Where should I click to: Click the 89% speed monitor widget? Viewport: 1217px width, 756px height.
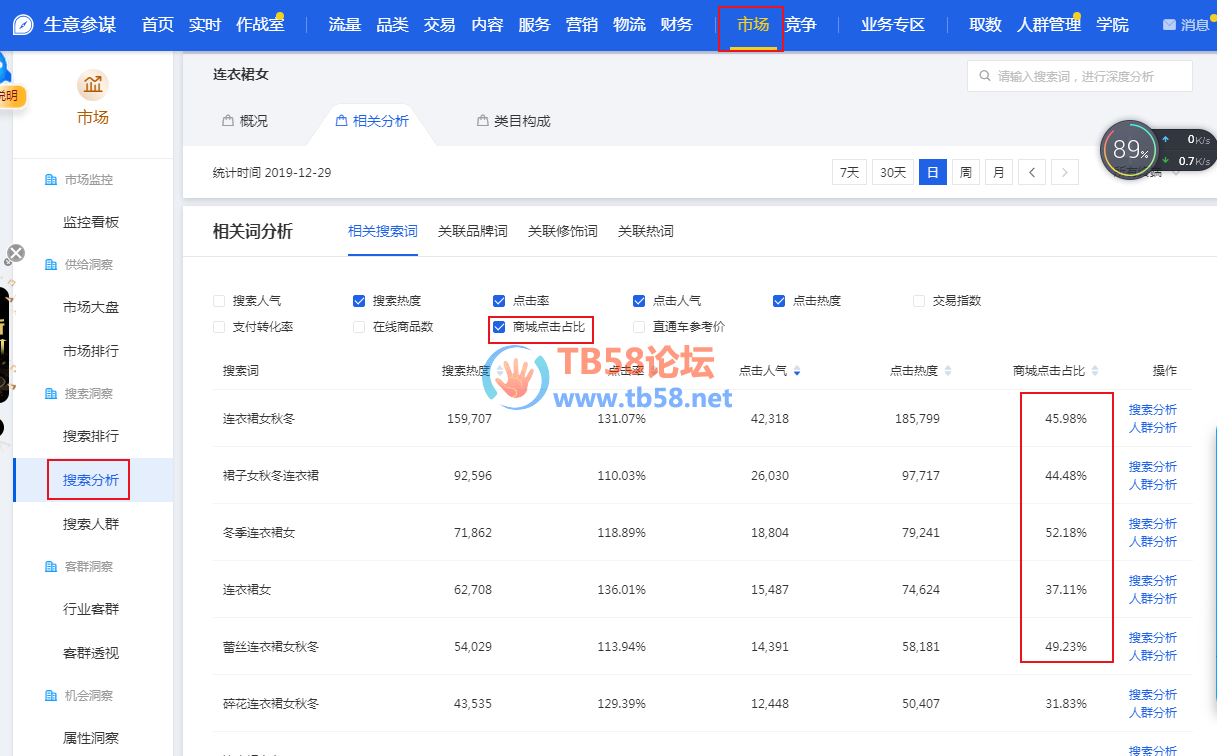point(1129,150)
